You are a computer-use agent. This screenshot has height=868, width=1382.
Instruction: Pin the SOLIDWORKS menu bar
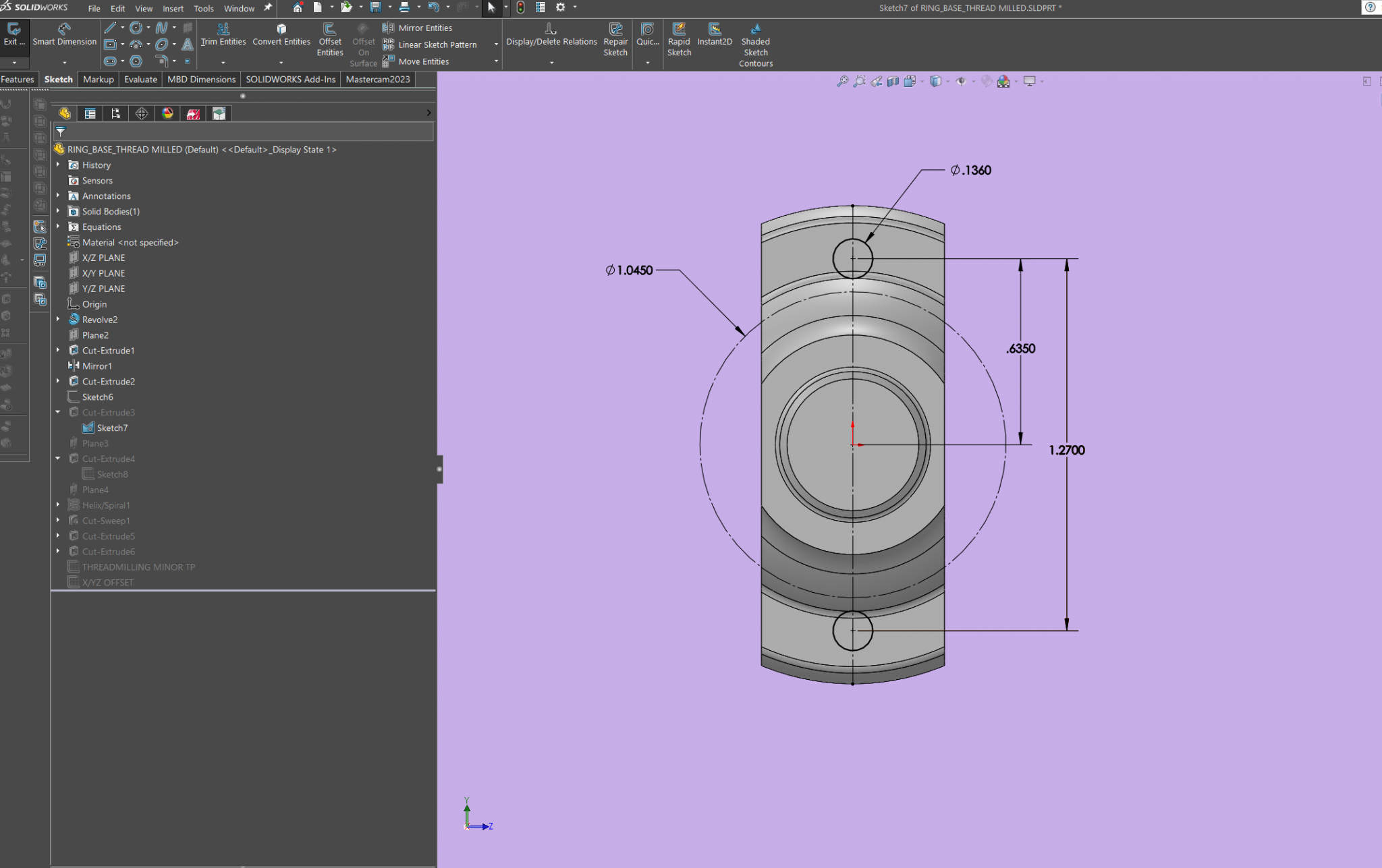point(268,8)
